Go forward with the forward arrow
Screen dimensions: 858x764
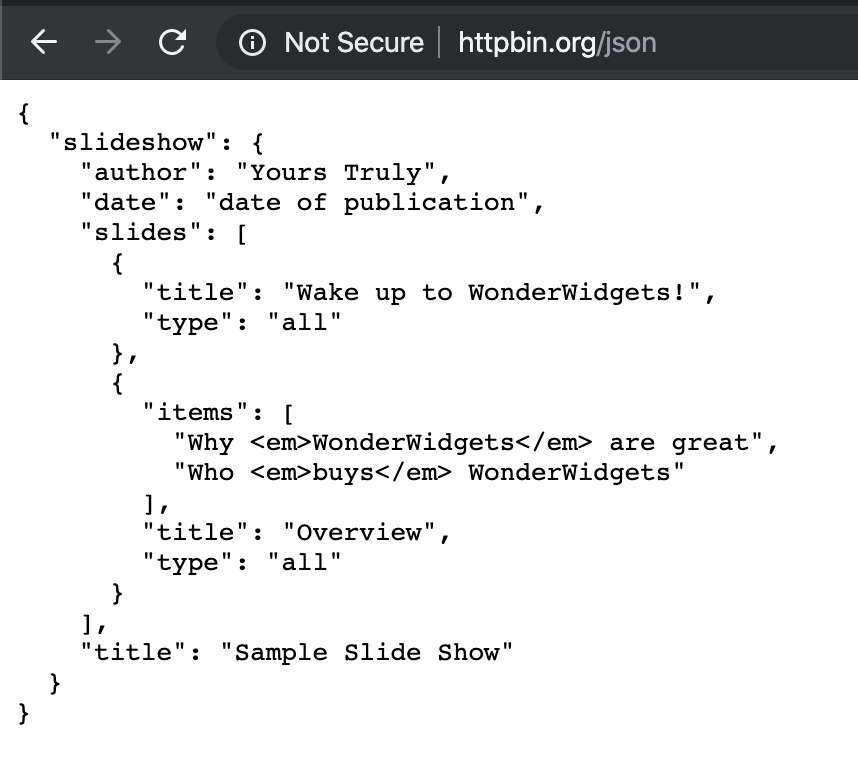(x=108, y=42)
